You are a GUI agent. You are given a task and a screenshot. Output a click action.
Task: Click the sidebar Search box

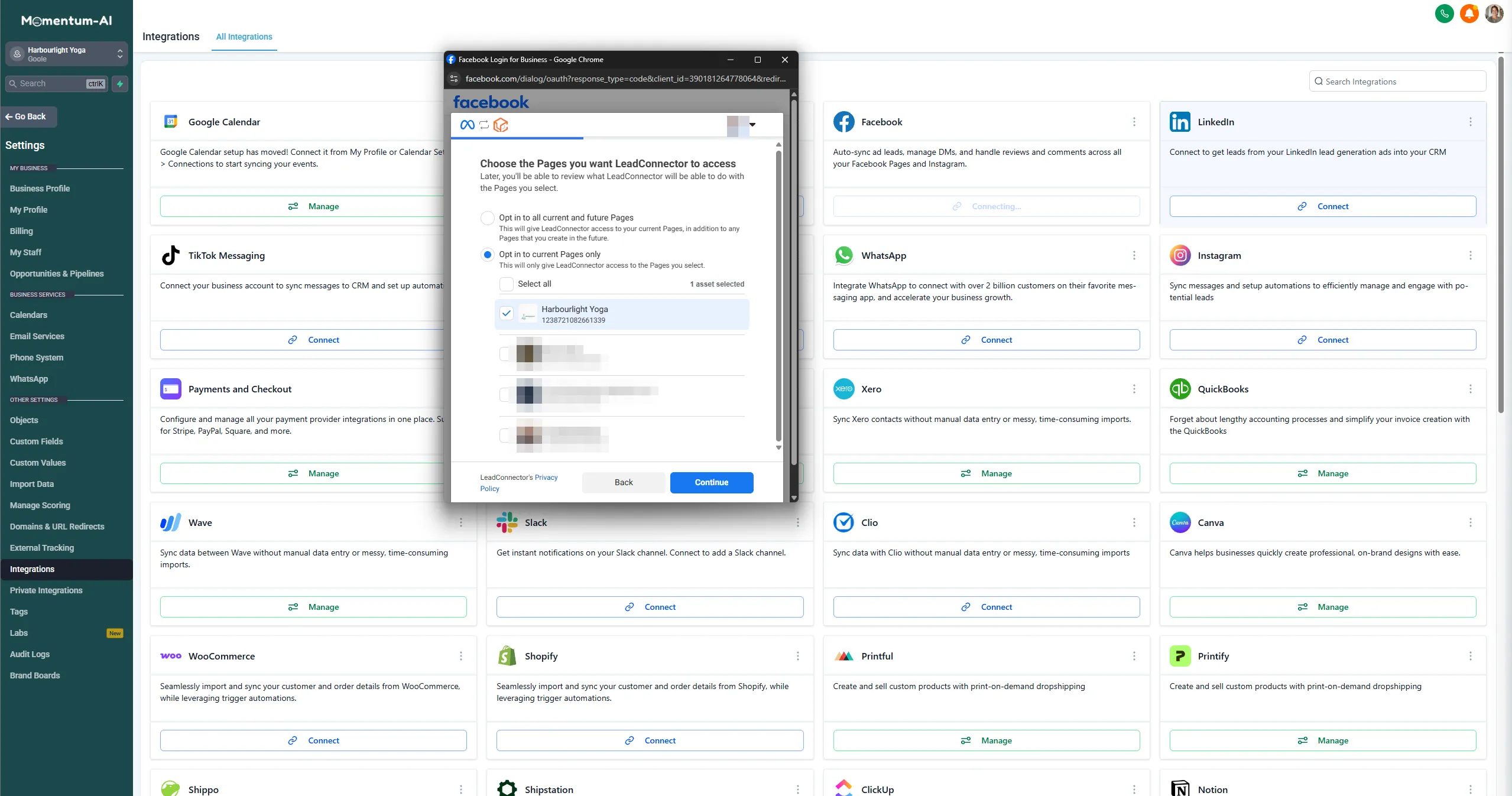pos(57,83)
